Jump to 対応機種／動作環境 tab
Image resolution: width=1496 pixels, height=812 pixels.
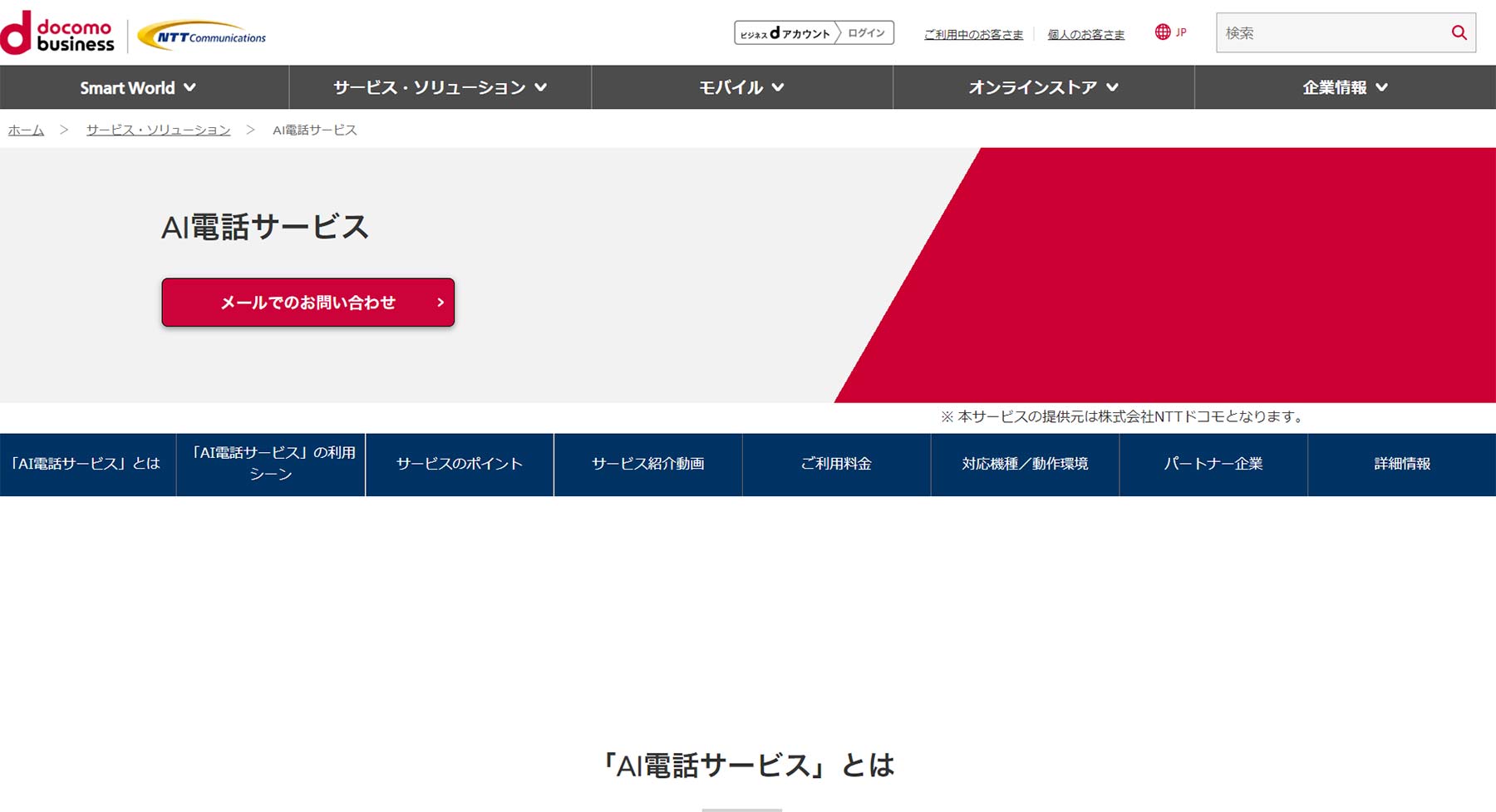tap(1025, 465)
